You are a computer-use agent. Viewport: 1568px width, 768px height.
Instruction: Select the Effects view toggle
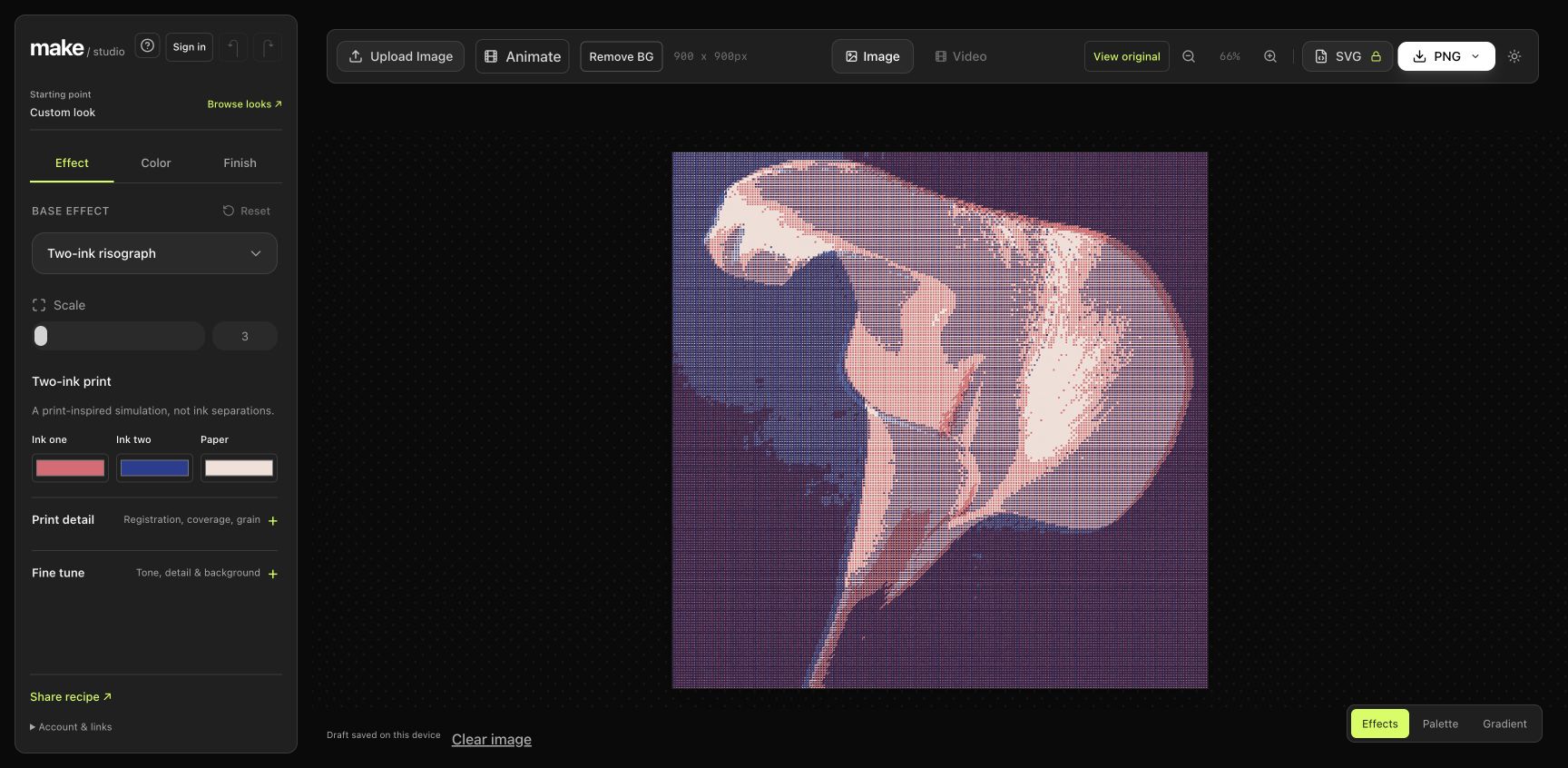[1379, 724]
